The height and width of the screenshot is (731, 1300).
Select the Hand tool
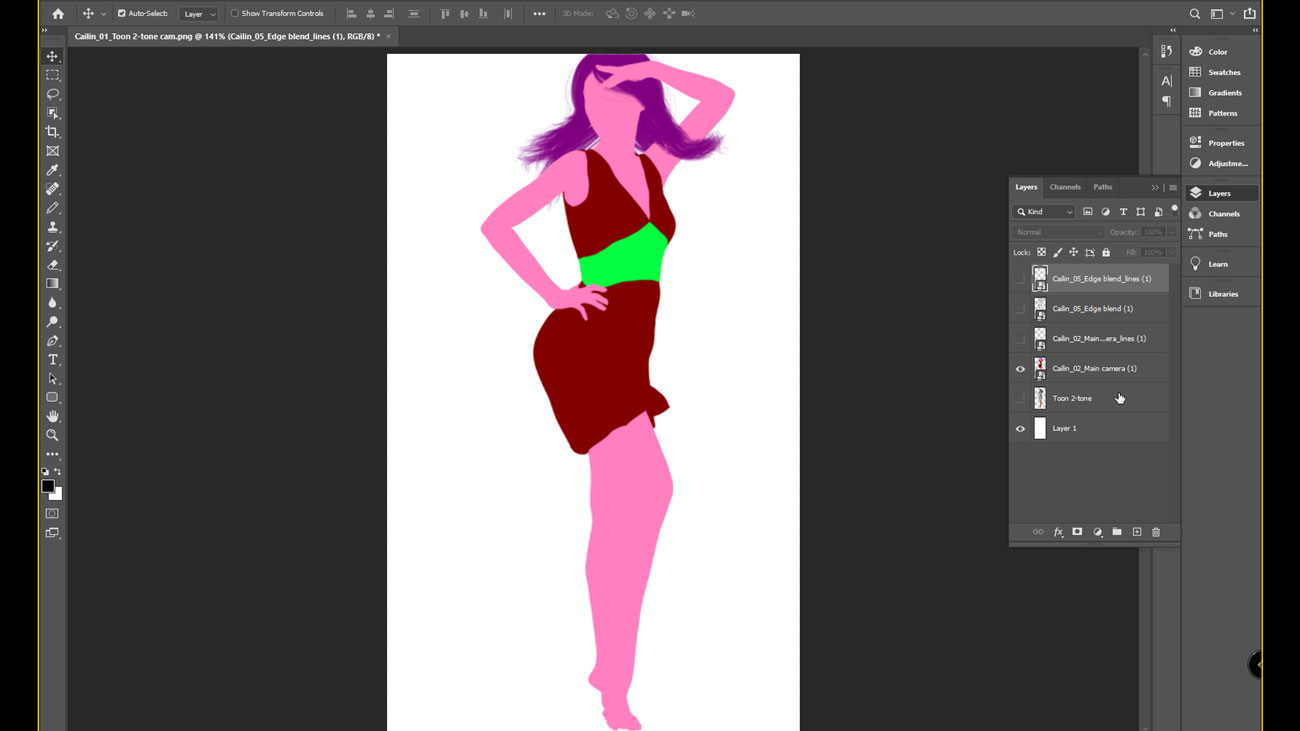pos(53,416)
